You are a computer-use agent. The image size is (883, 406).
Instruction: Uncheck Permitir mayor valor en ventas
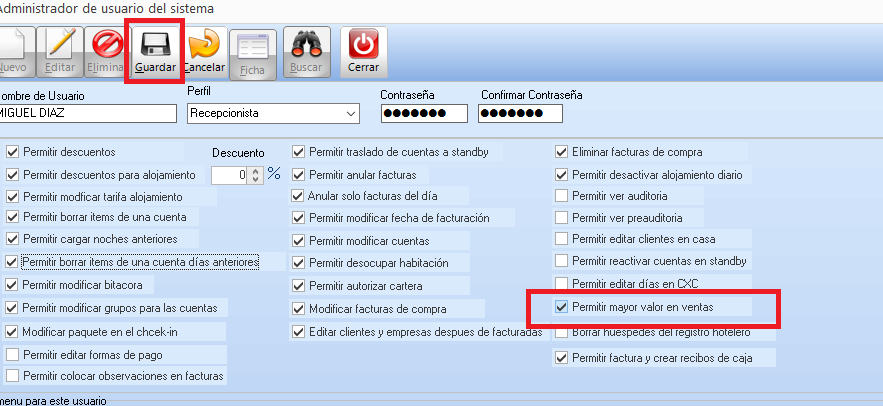tap(561, 306)
